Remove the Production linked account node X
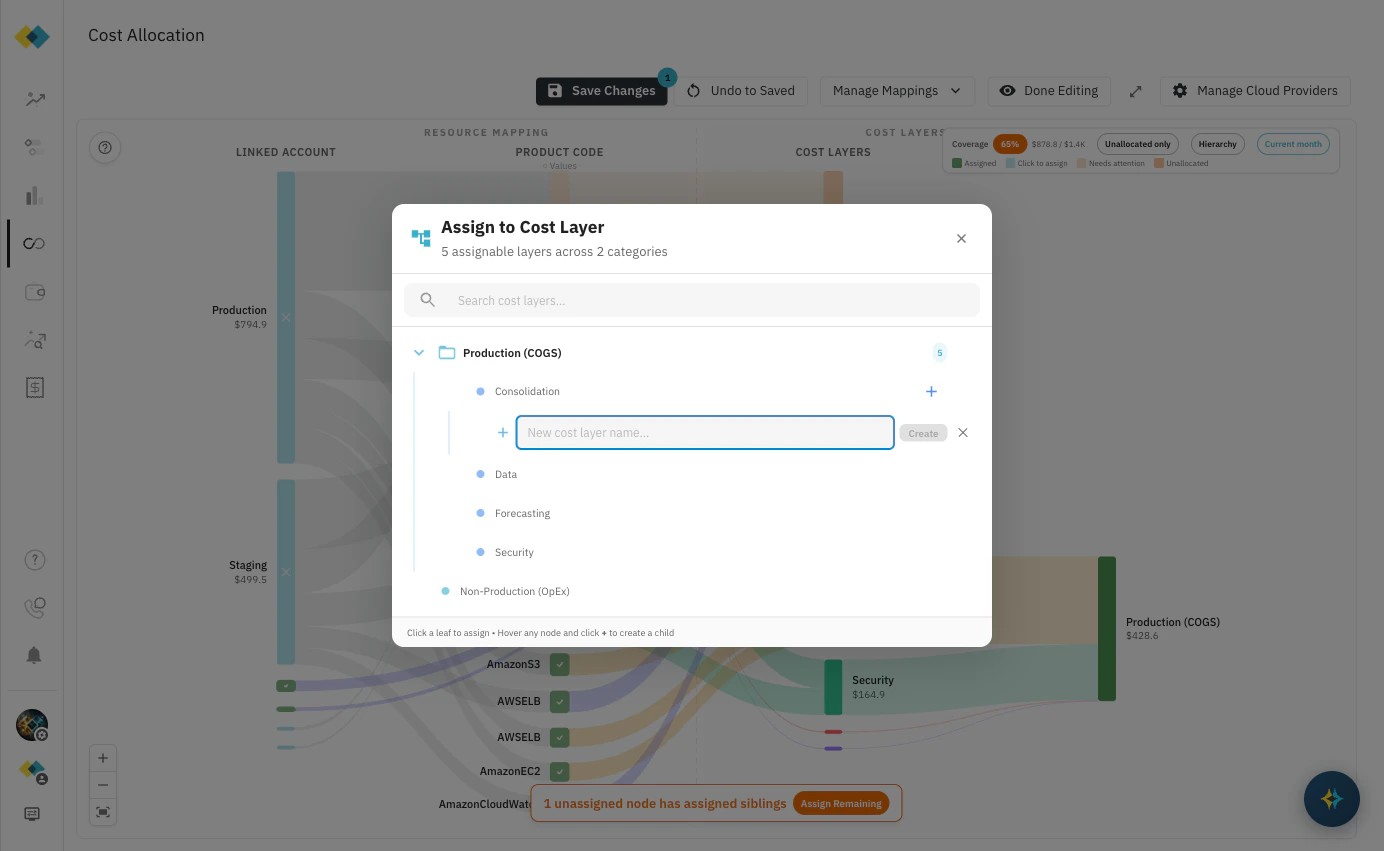The image size is (1384, 851). point(286,318)
